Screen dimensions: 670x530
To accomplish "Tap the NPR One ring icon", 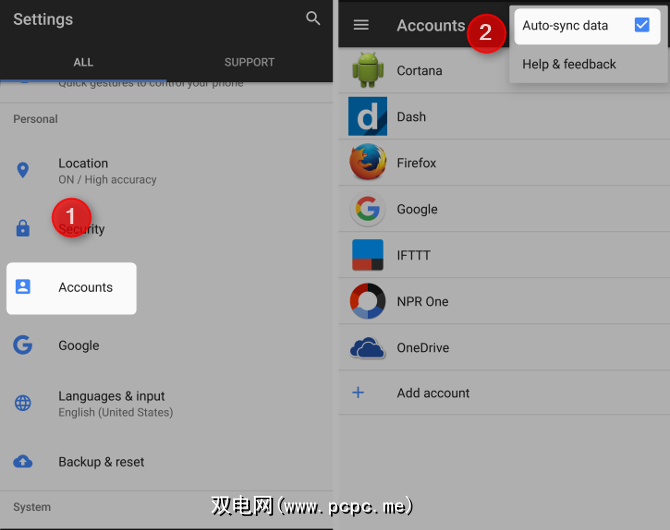I will pyautogui.click(x=367, y=301).
